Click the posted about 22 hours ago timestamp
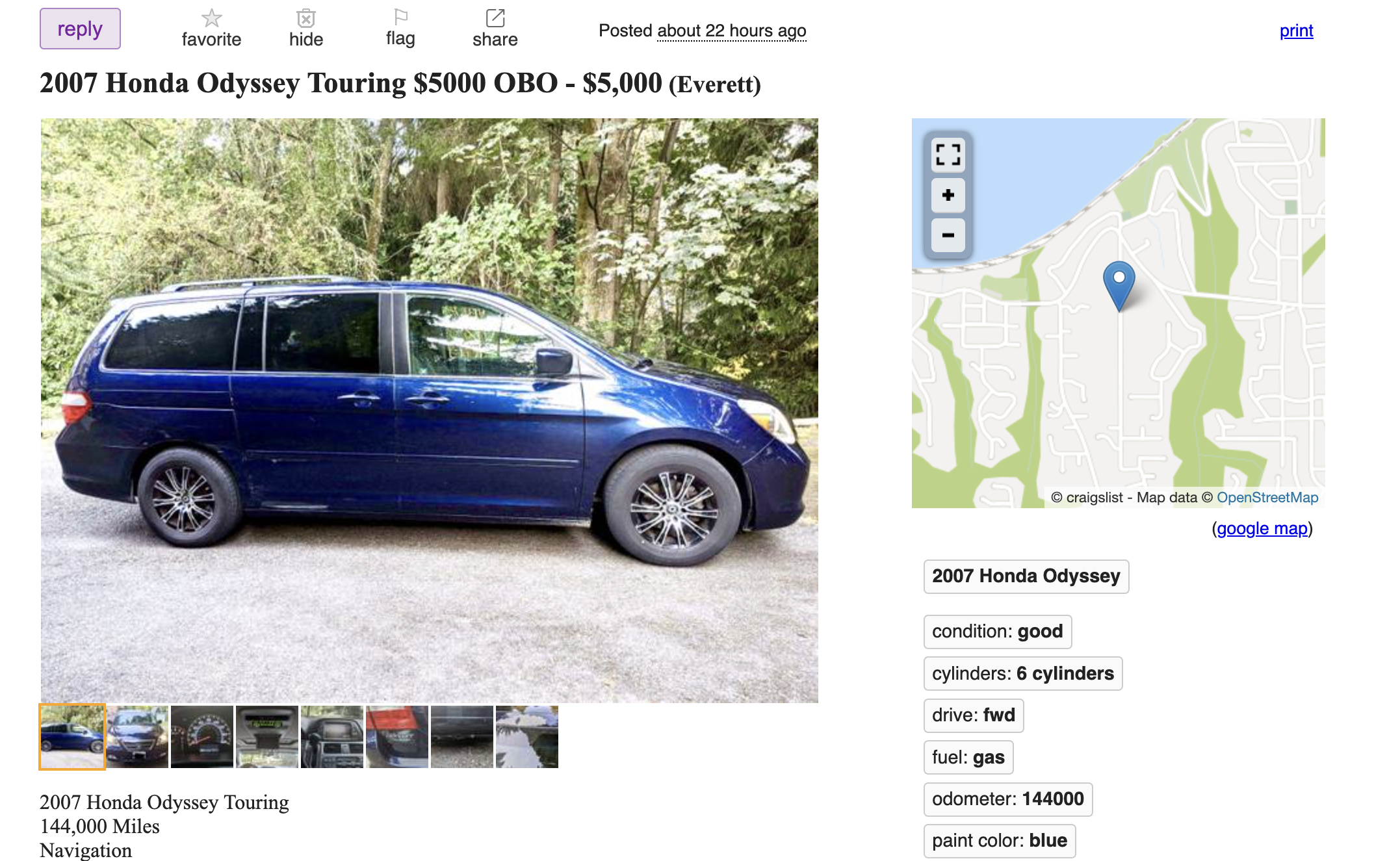 pos(731,31)
